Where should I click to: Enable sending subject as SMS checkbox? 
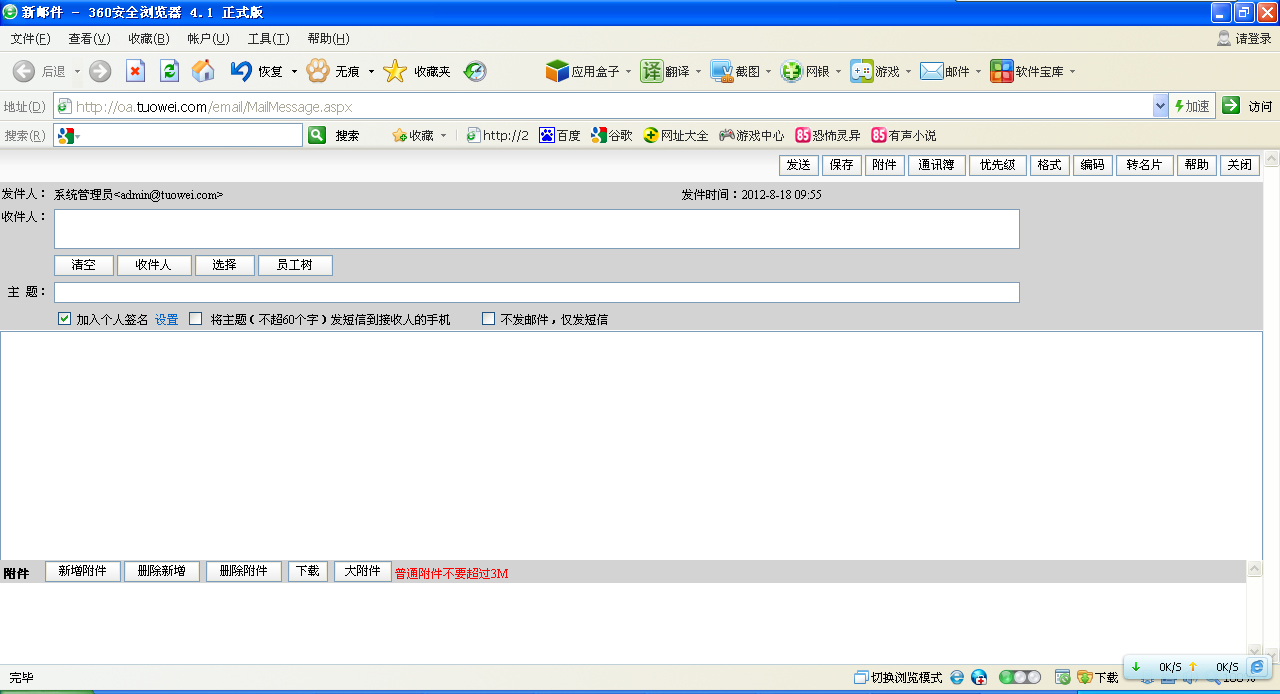[196, 319]
